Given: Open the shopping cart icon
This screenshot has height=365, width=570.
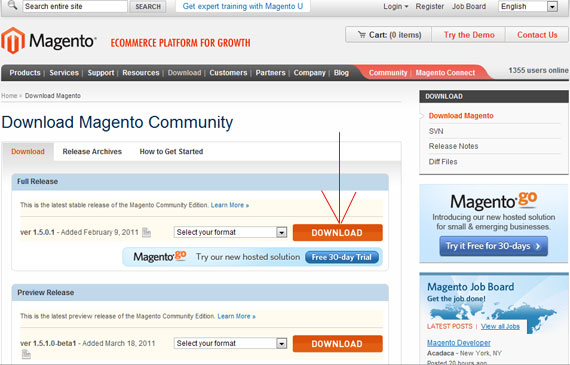Looking at the screenshot, I should point(362,35).
